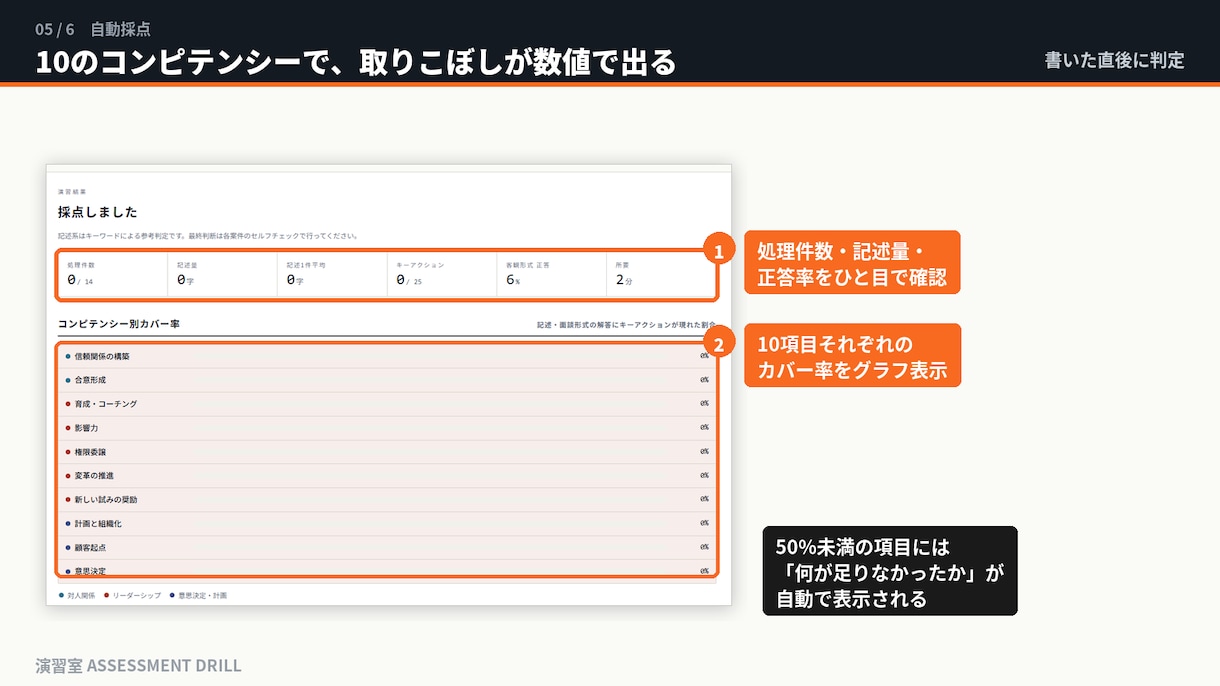Select the 記述1件平均 stat card

pyautogui.click(x=332, y=275)
